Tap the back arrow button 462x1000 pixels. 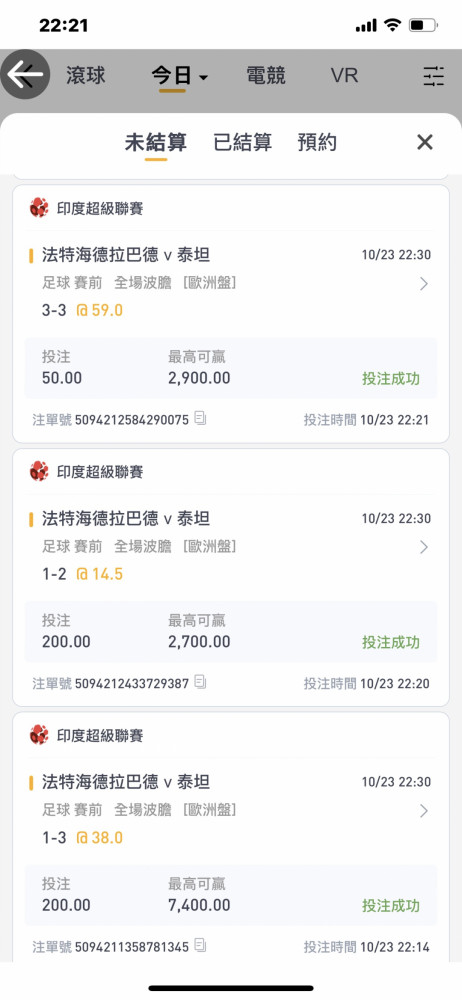pos(25,75)
